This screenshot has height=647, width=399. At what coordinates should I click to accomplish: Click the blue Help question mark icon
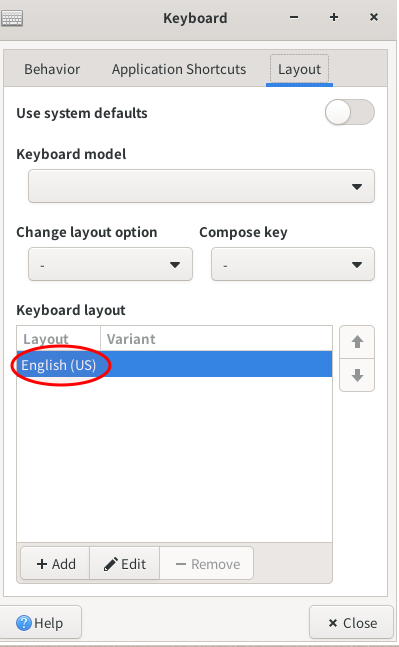[x=24, y=622]
